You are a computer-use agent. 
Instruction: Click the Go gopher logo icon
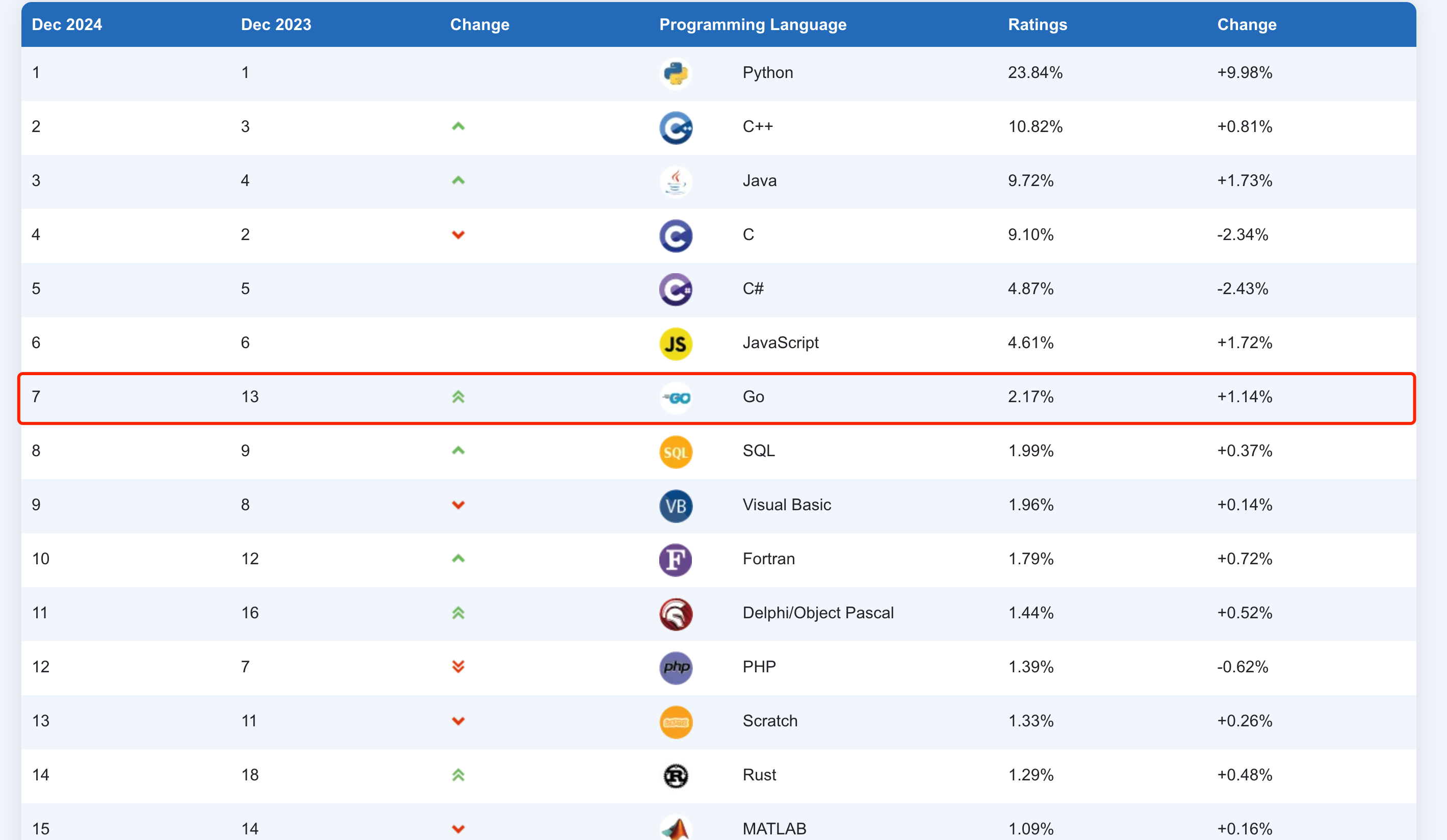[x=675, y=398]
